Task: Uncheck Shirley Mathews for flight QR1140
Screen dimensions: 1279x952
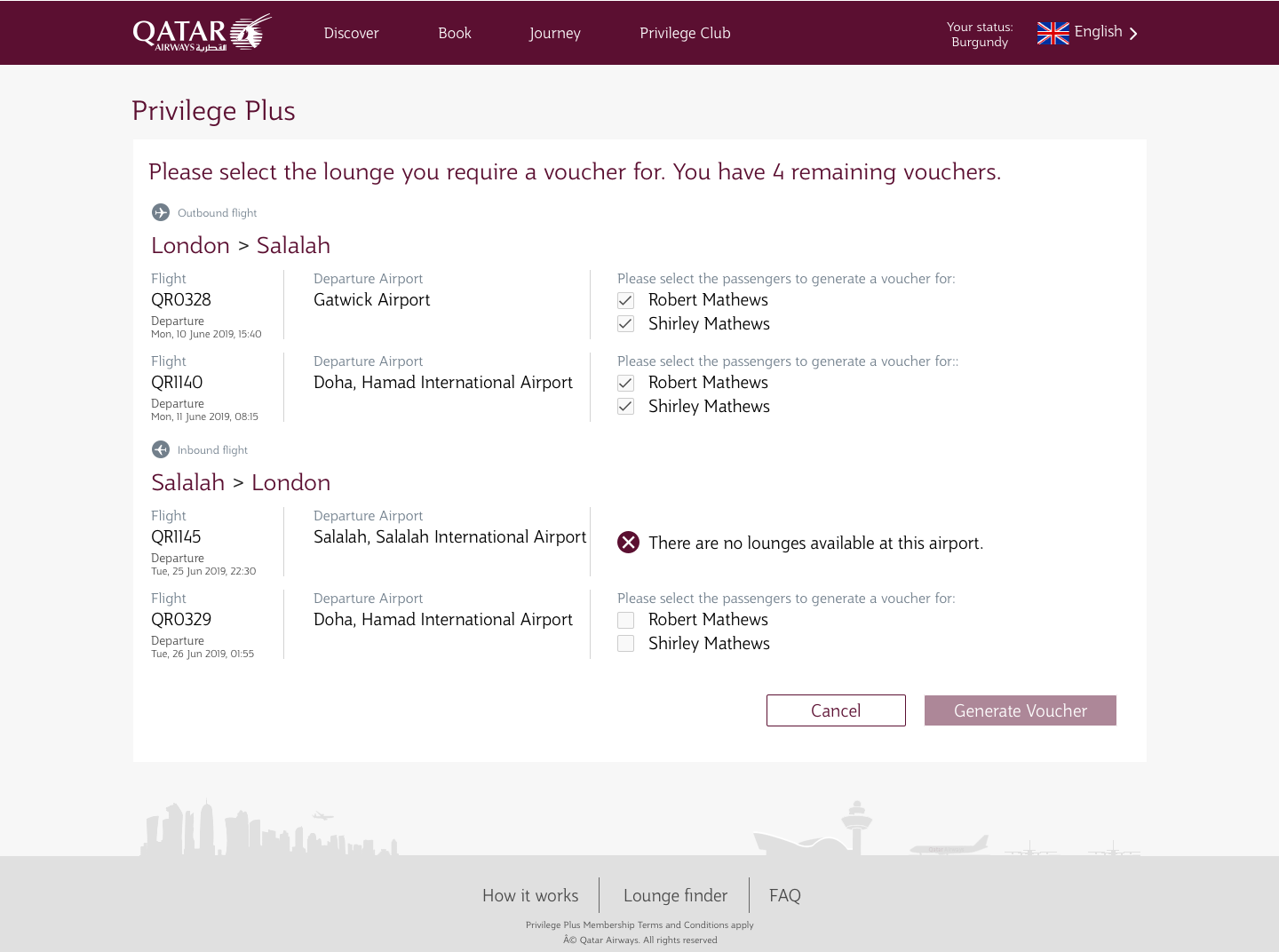Action: tap(626, 407)
